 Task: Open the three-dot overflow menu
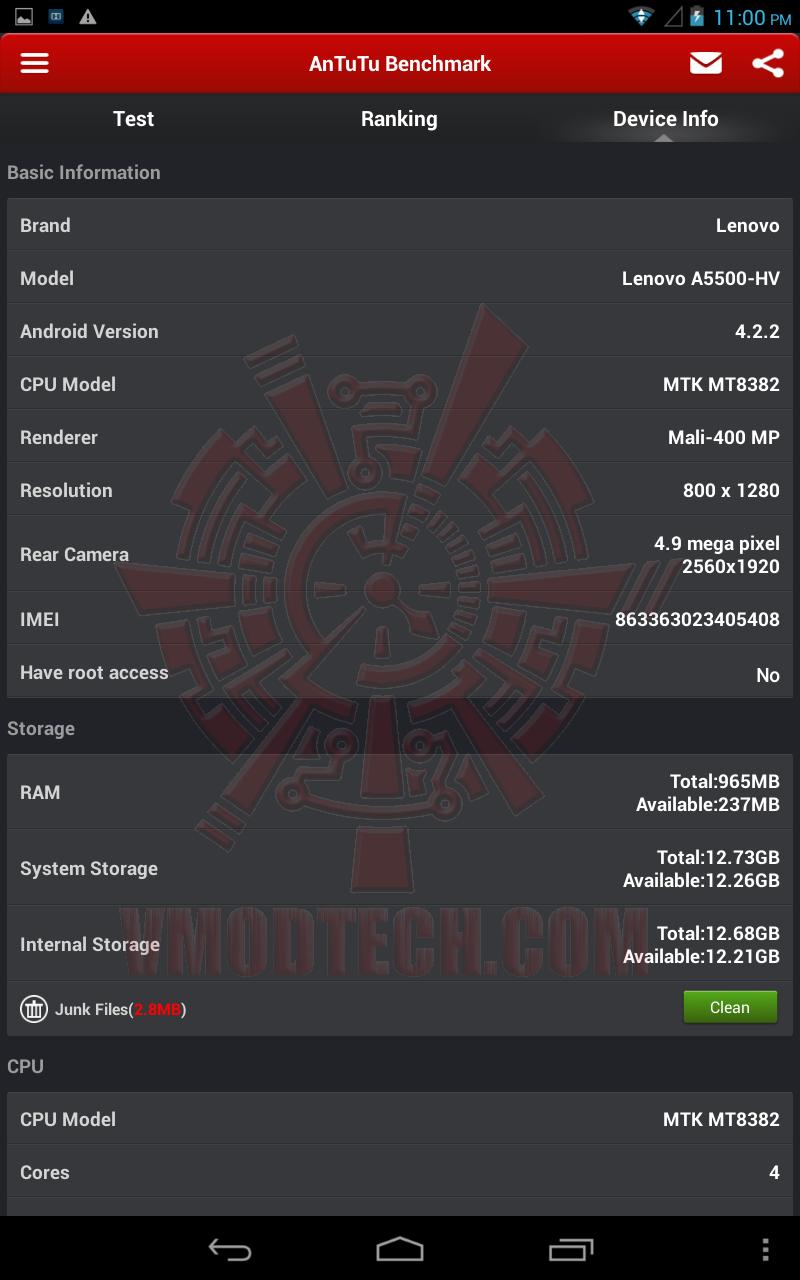pos(765,1249)
